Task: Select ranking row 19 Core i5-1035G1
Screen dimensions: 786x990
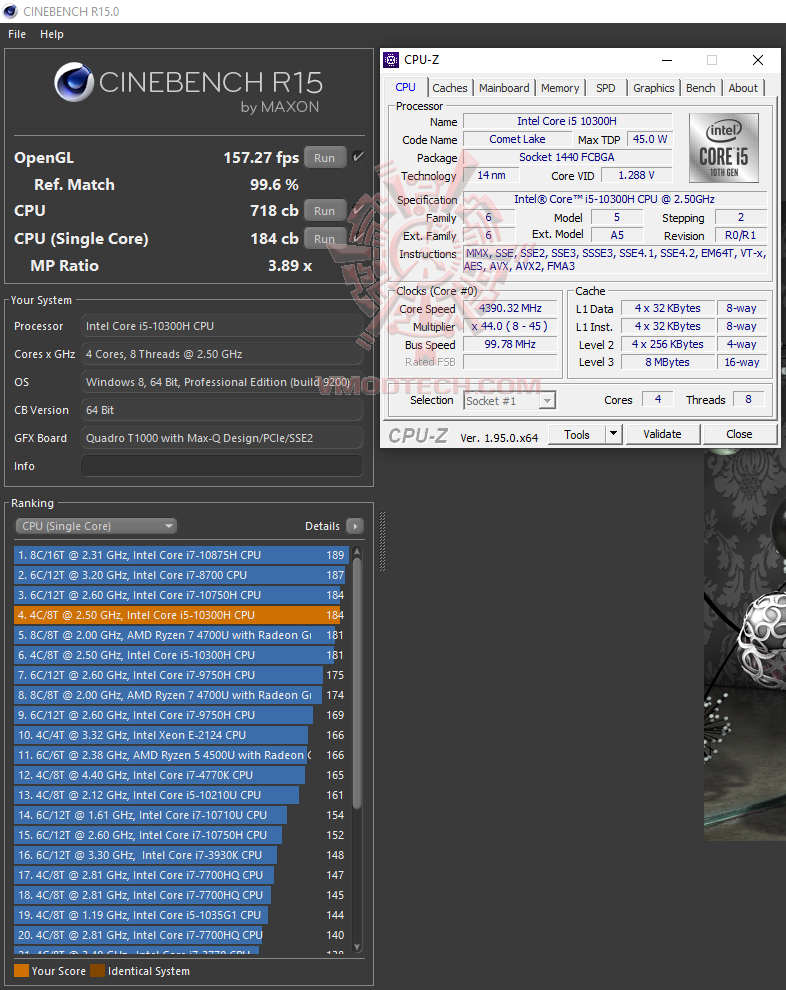Action: (x=181, y=915)
